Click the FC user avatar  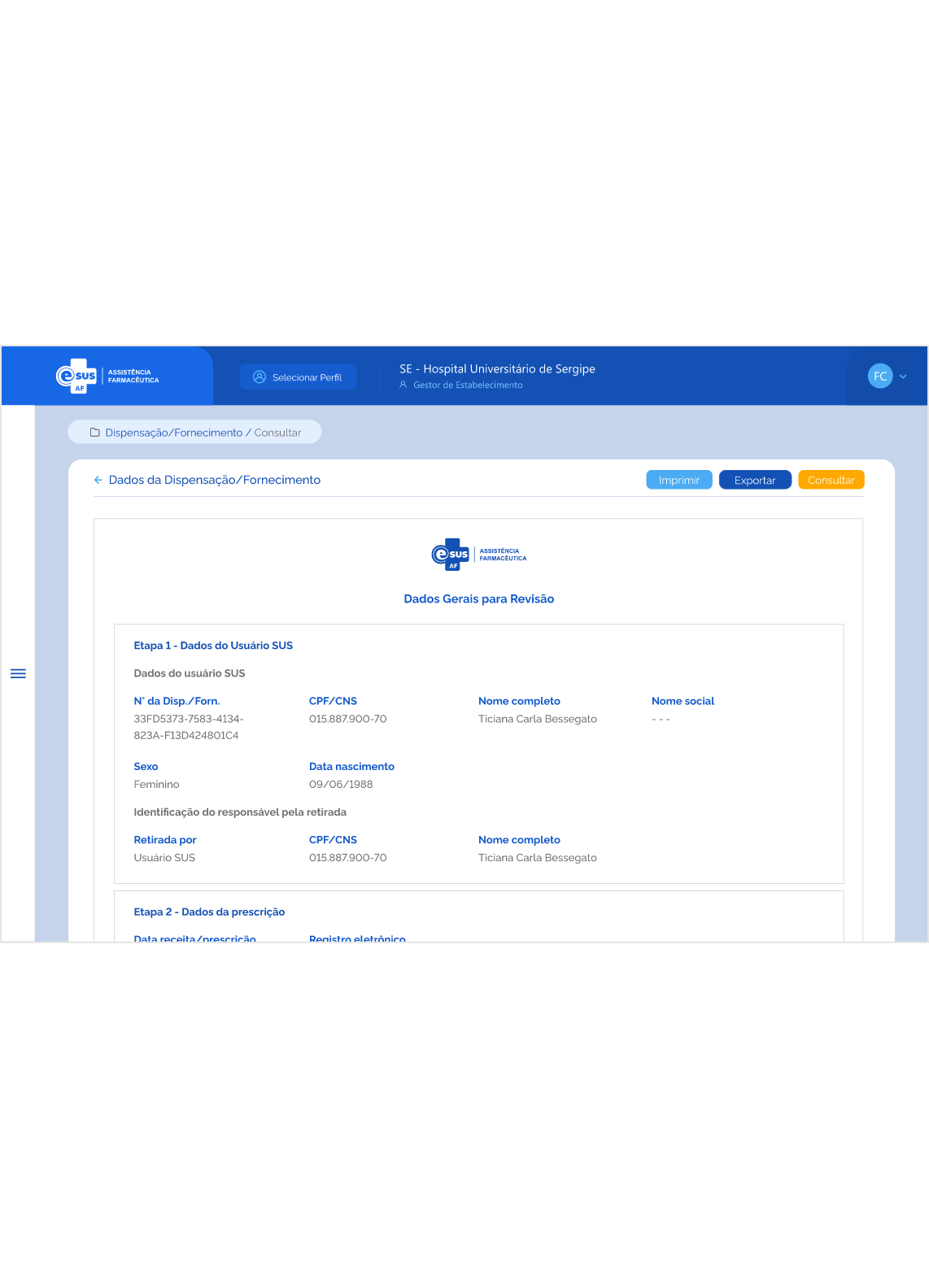pos(879,376)
